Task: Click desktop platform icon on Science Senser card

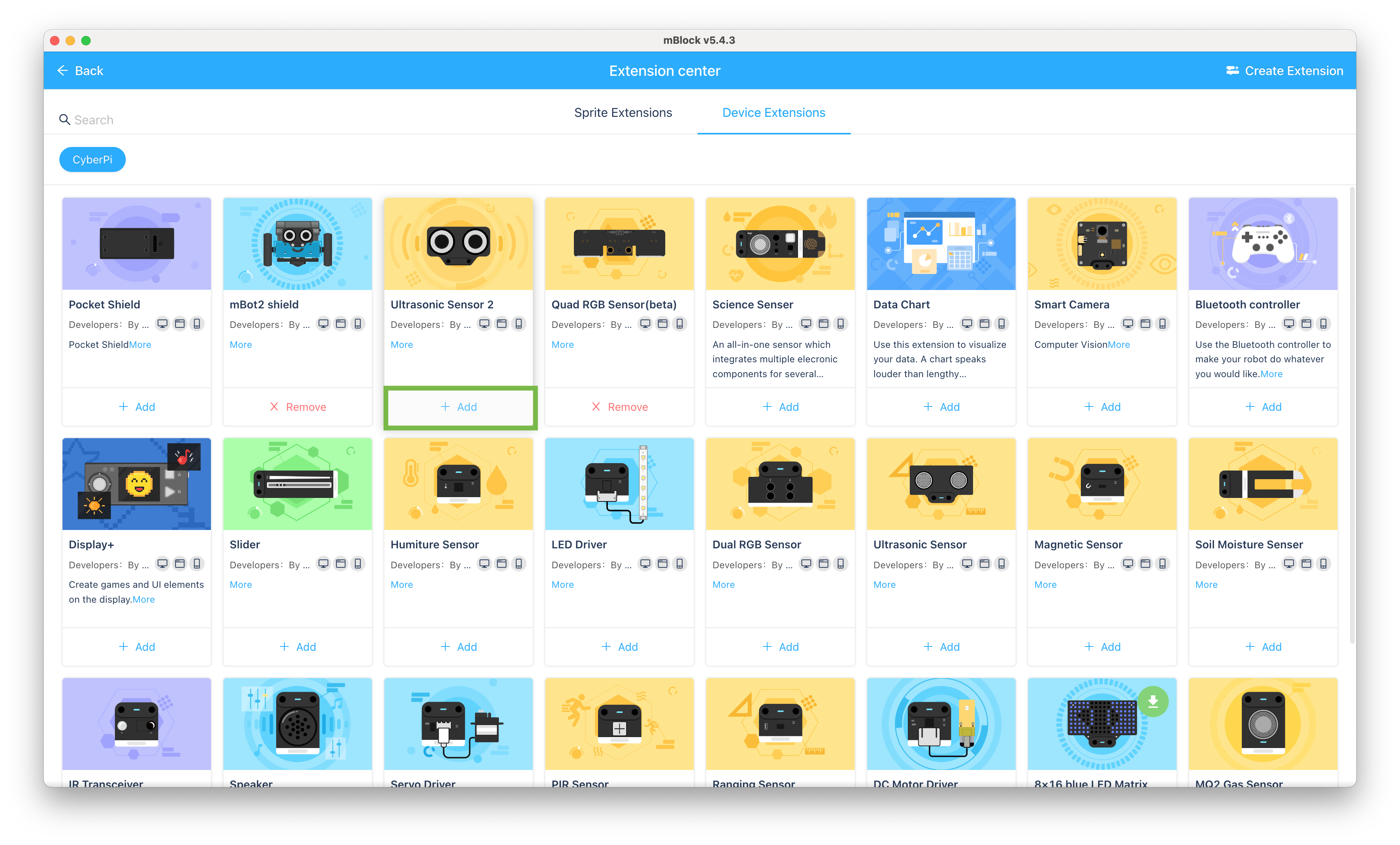Action: [806, 324]
